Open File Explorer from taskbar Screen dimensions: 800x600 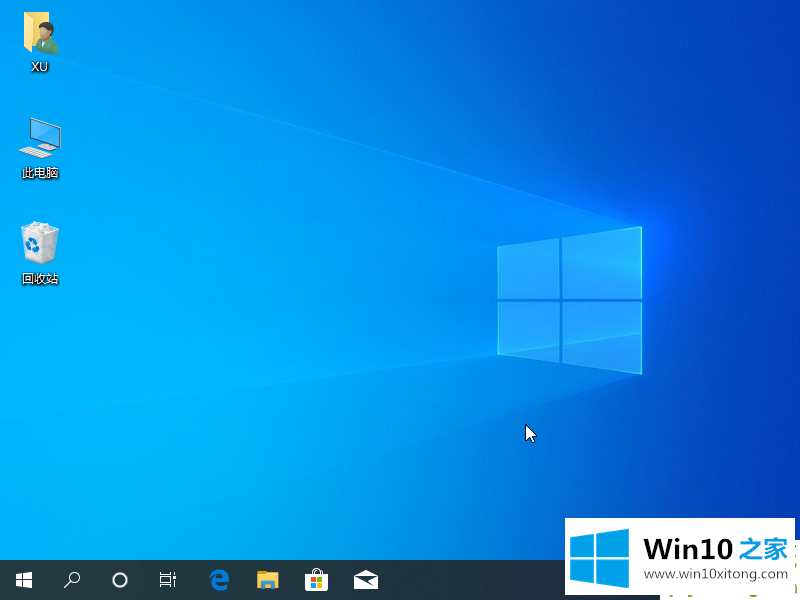click(x=268, y=580)
